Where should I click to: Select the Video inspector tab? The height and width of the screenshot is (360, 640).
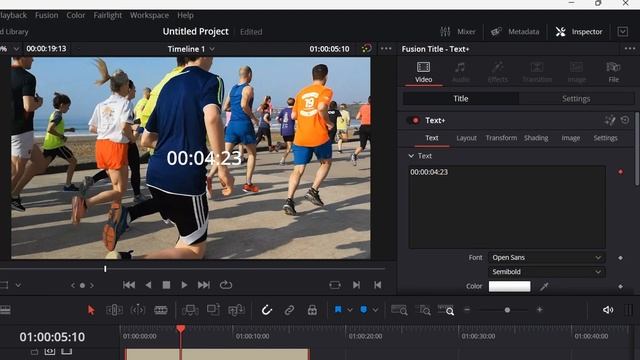423,72
